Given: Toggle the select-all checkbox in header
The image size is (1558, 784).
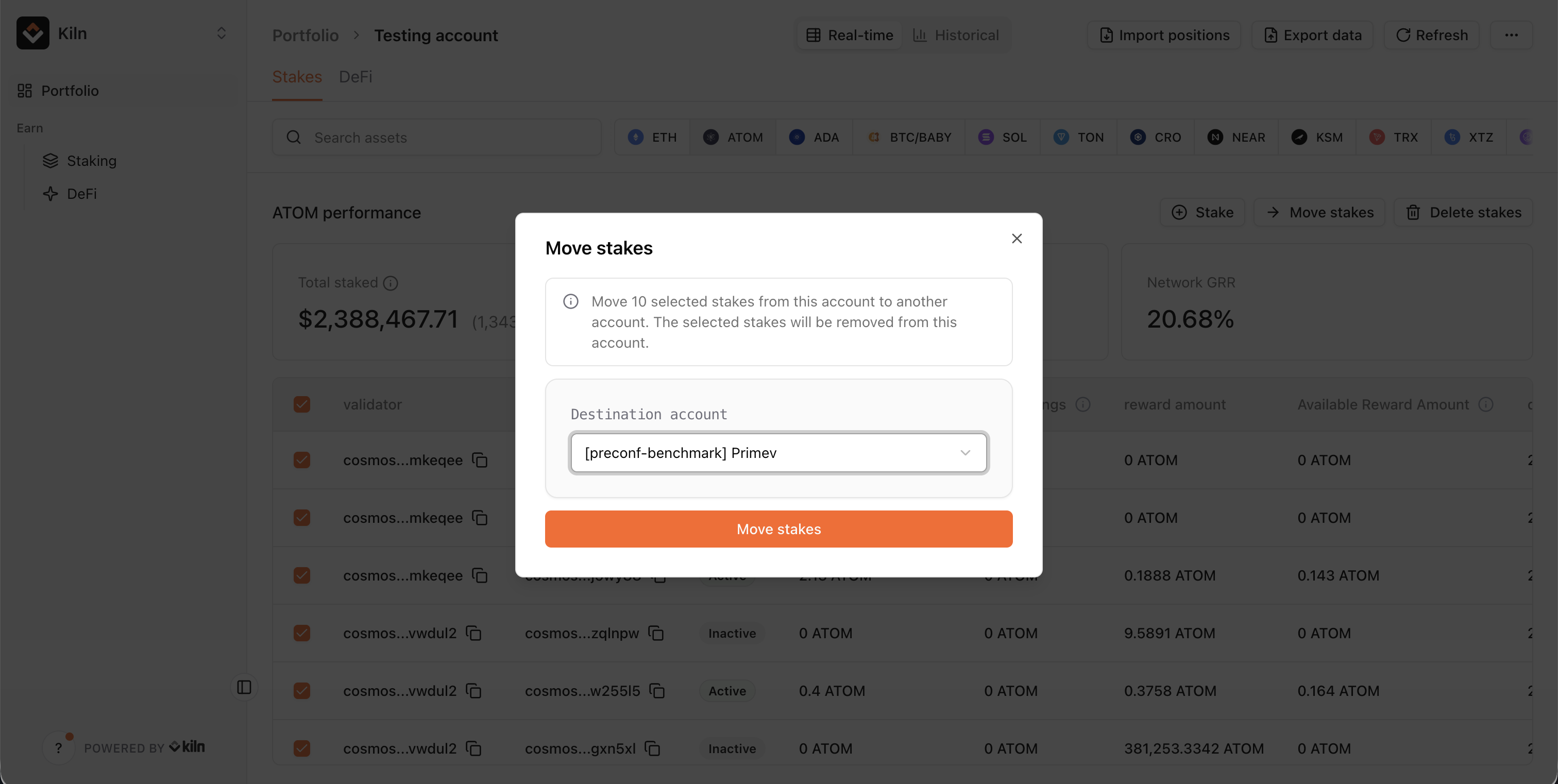Looking at the screenshot, I should tap(302, 404).
